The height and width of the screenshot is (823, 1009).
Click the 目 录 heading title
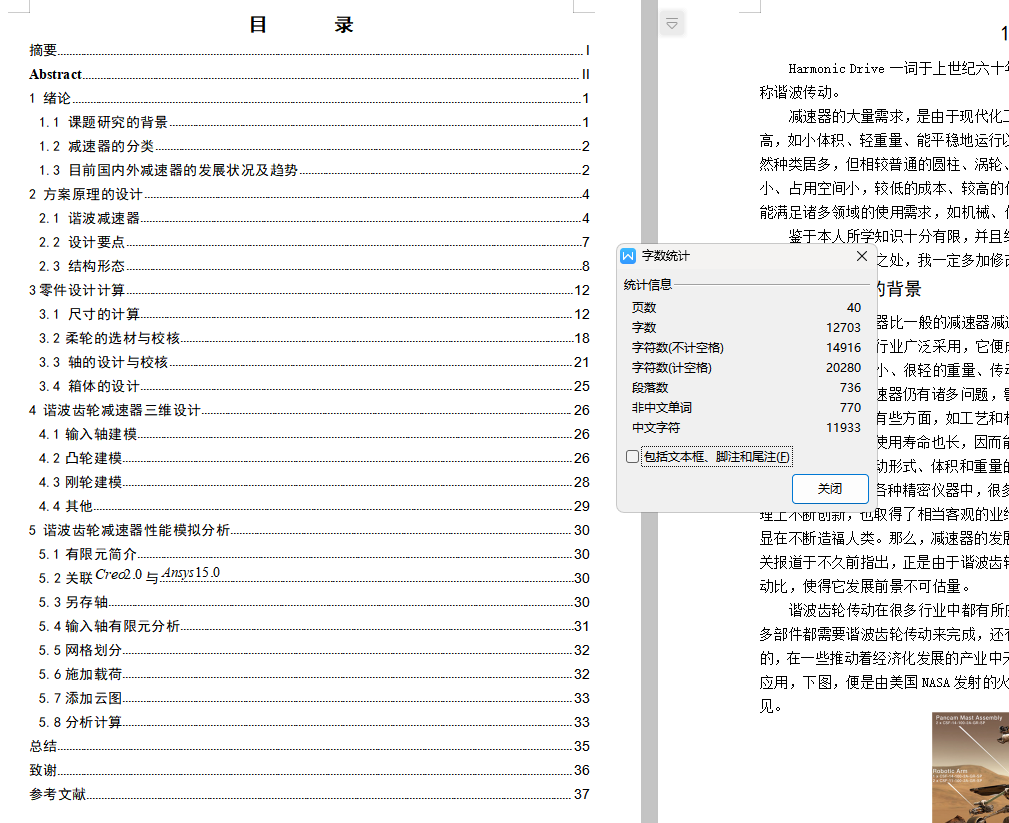click(300, 24)
